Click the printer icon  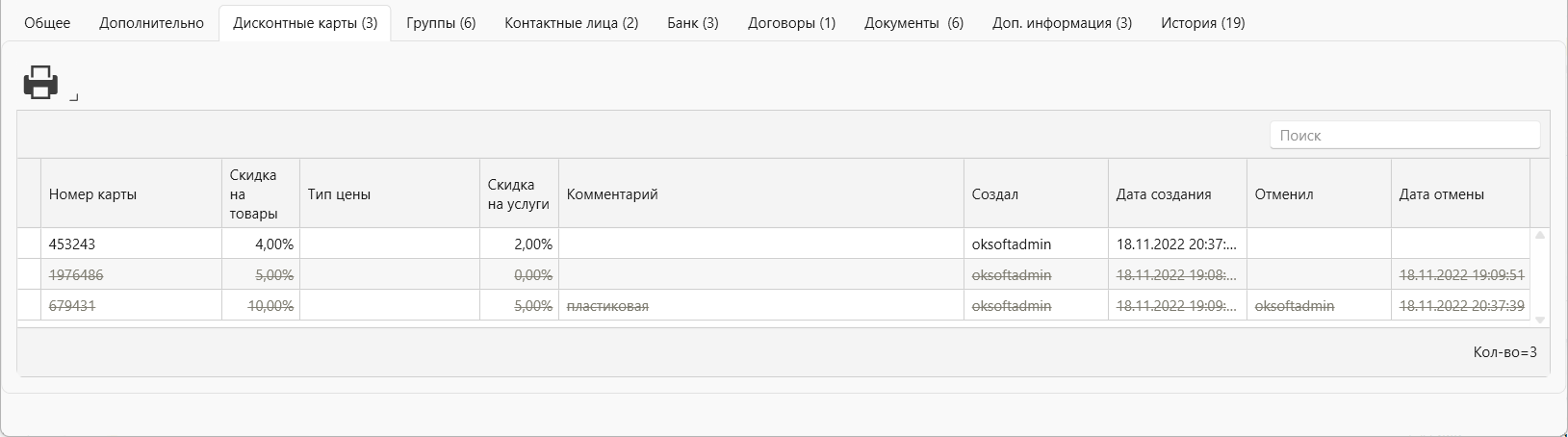pos(41,83)
